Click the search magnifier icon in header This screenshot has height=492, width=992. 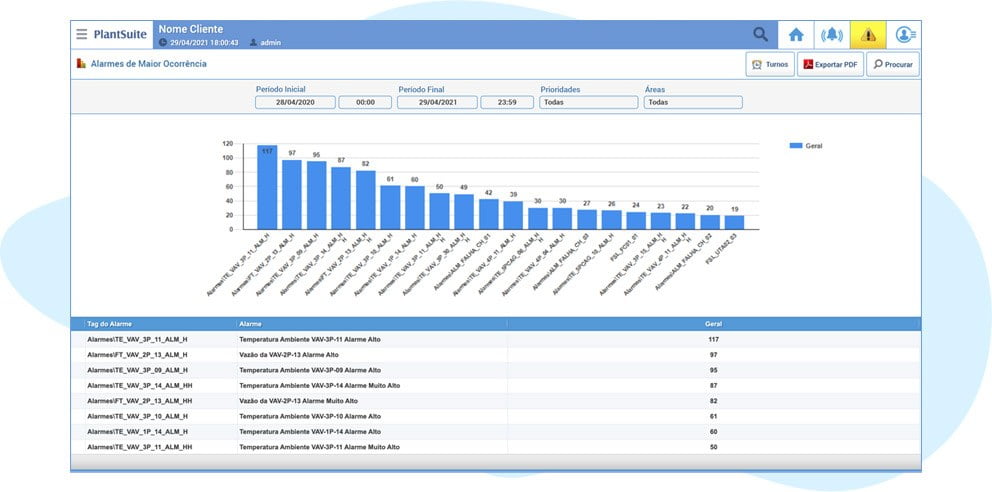pyautogui.click(x=760, y=34)
